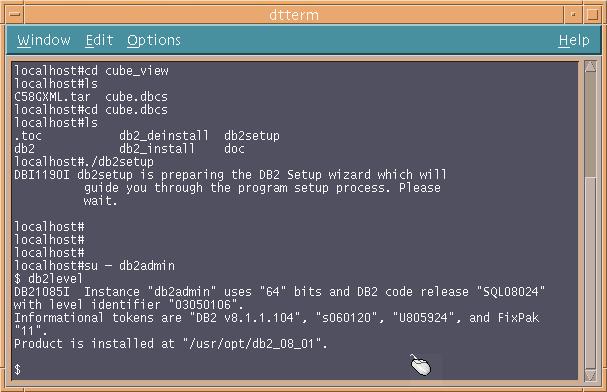
Task: Click the "/usr/opt/db2_08_01" install path text
Action: tap(254, 344)
